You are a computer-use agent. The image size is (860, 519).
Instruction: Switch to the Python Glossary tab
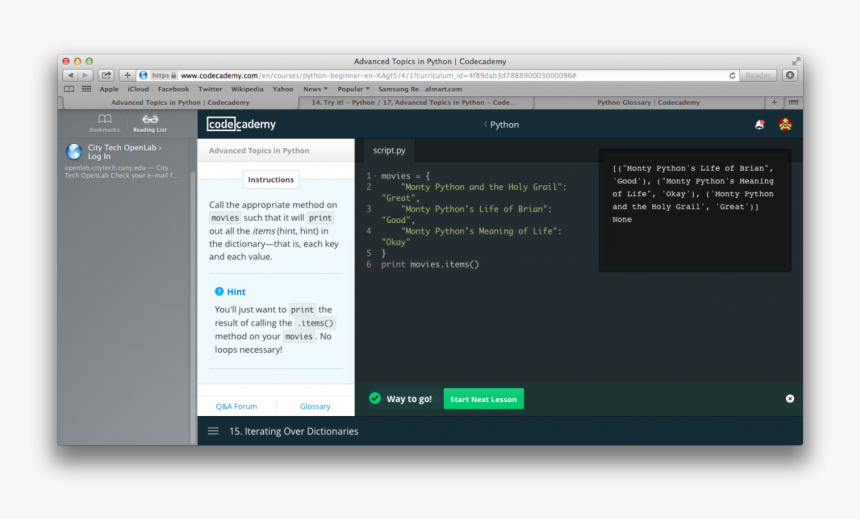click(x=648, y=102)
